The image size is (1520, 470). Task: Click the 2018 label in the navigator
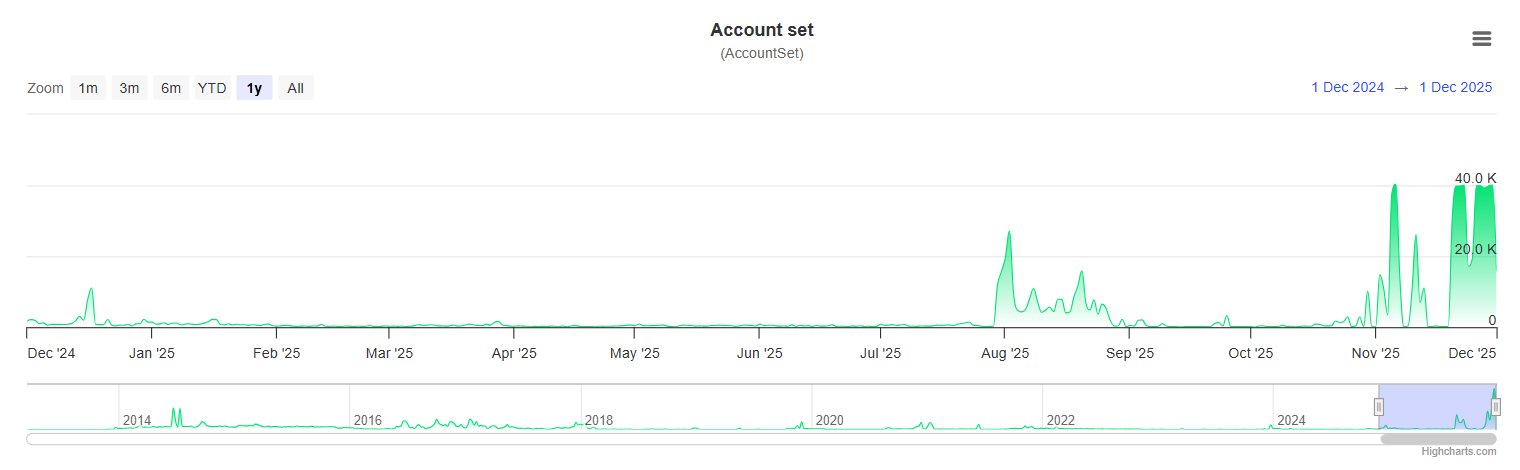600,420
